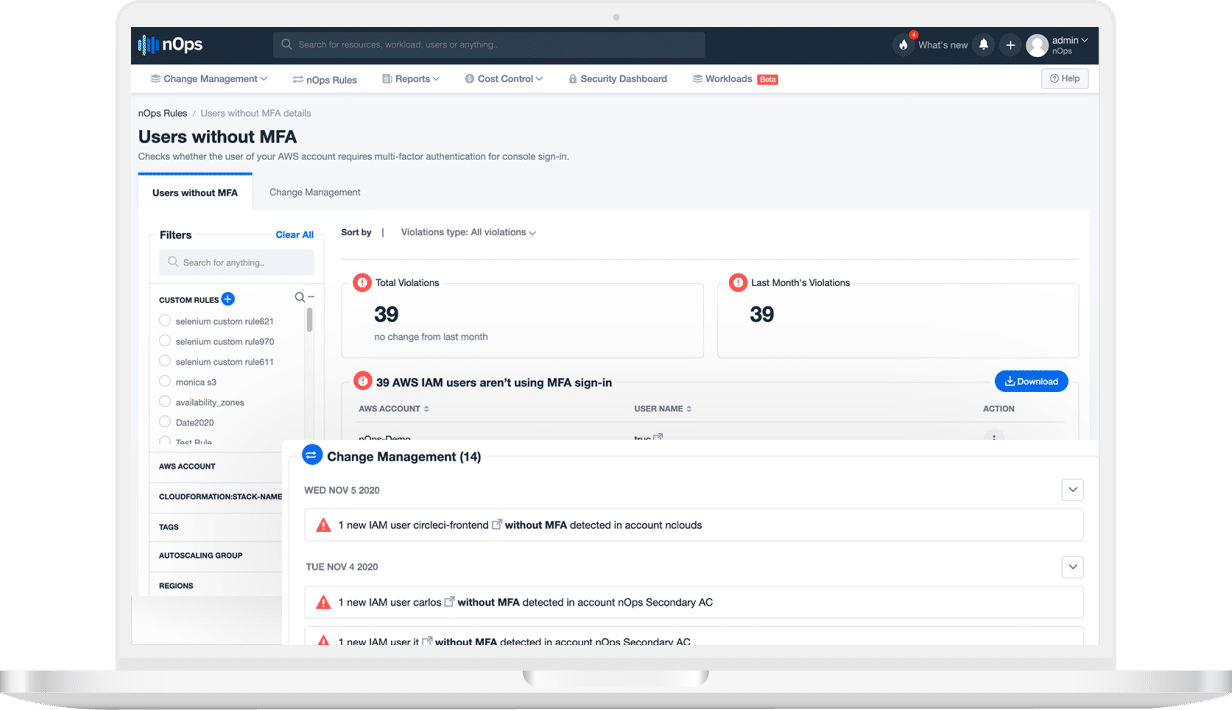Click Clear All filters link
This screenshot has height=710, width=1232.
point(295,235)
